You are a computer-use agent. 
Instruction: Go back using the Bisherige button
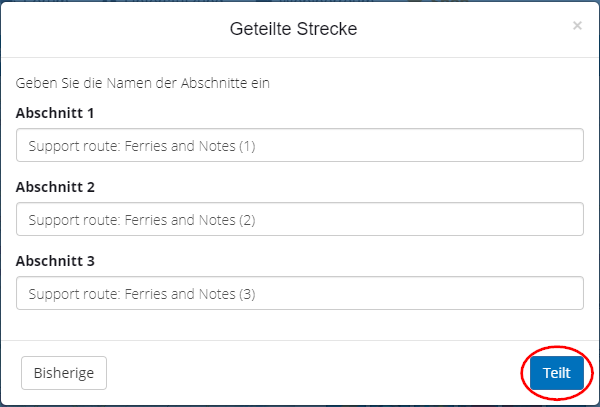coord(64,373)
